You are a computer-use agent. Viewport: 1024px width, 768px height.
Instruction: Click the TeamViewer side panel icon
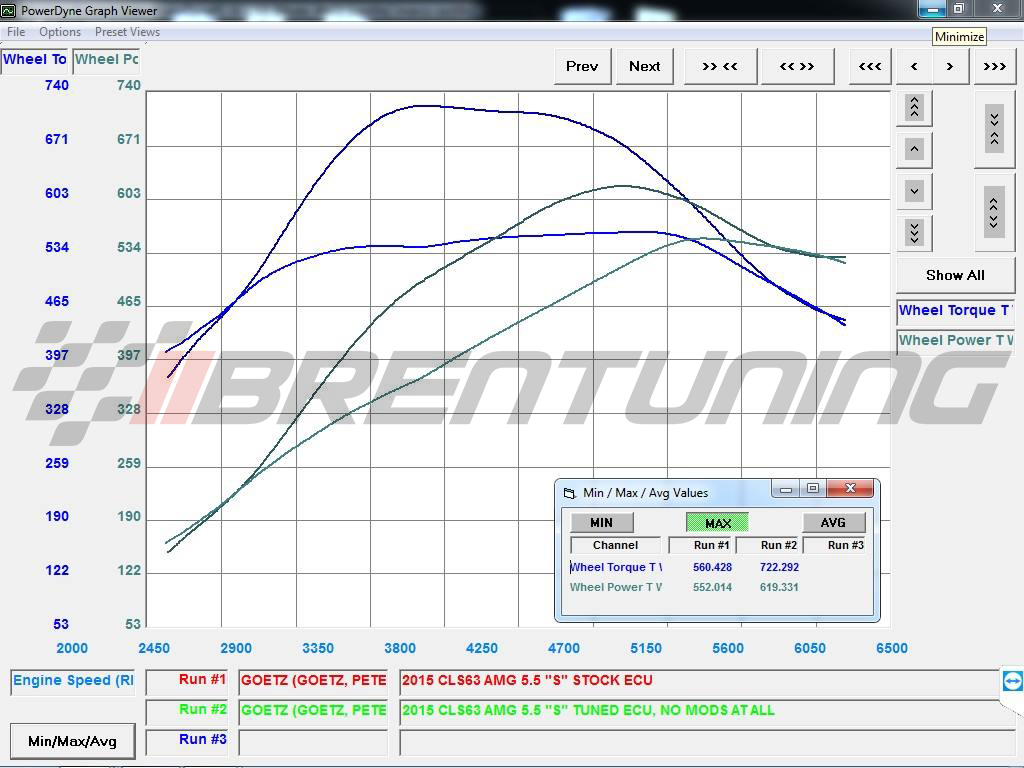1012,680
